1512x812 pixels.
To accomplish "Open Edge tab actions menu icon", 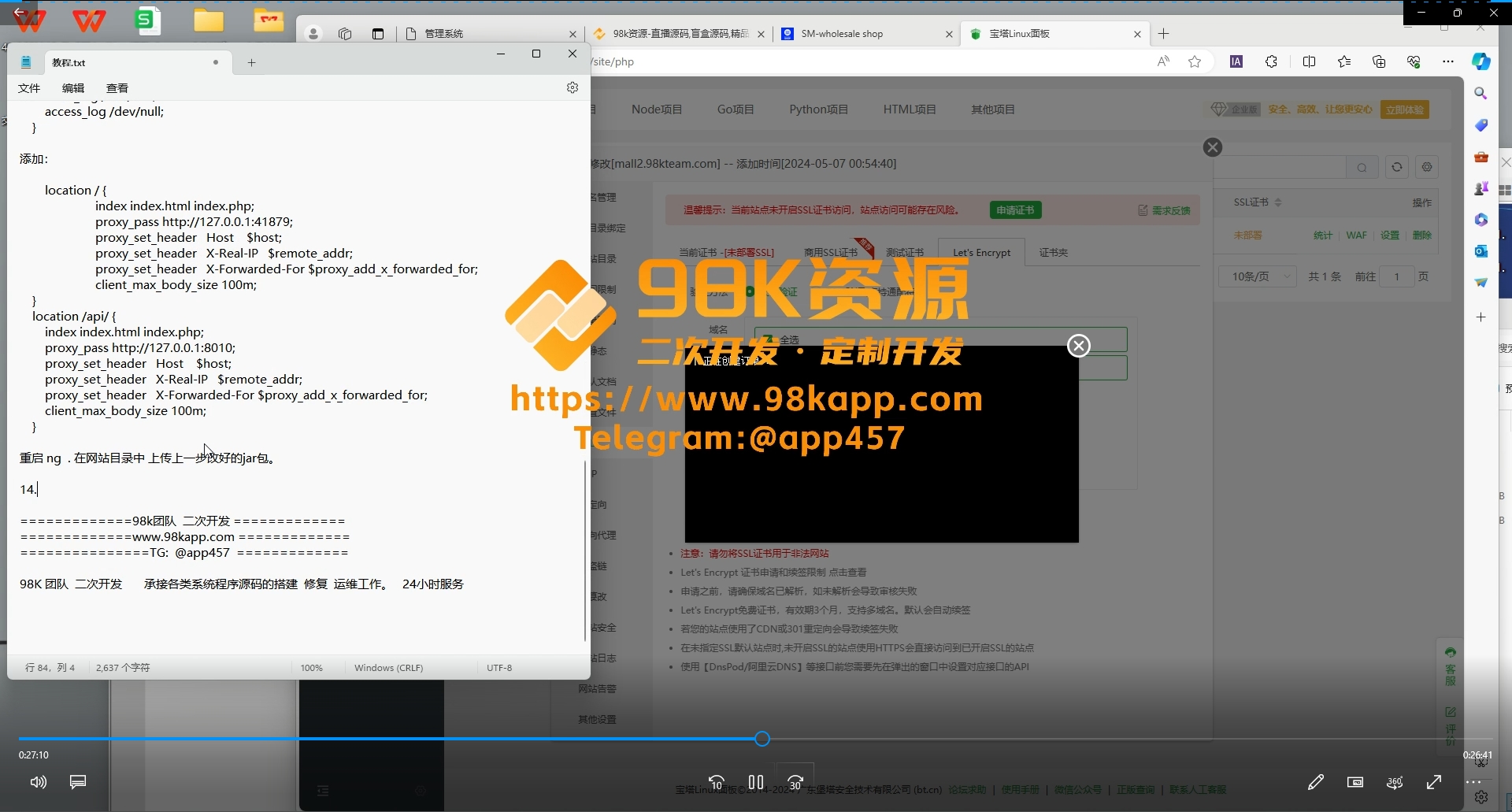I will [378, 34].
